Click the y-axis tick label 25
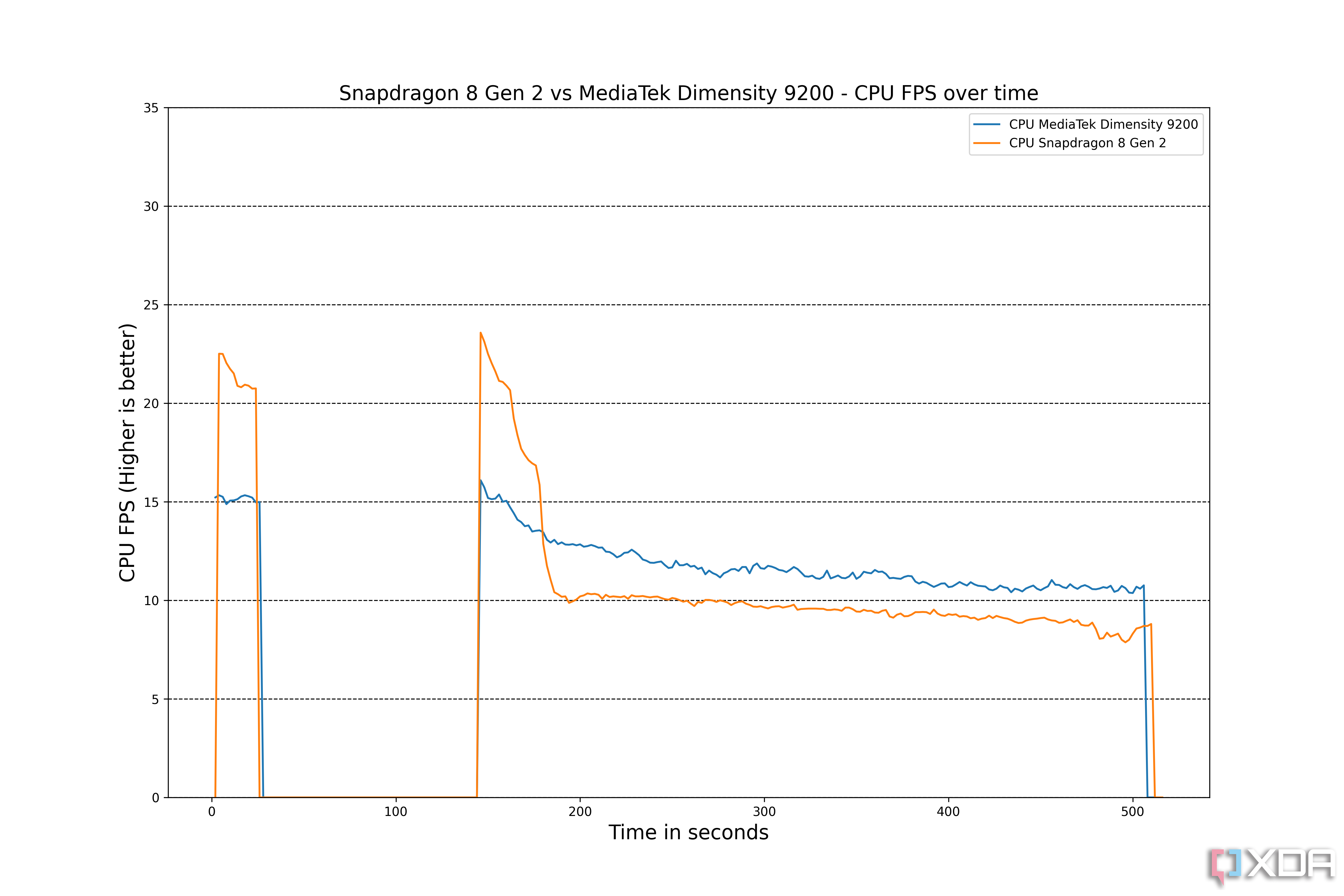1344x896 pixels. pos(151,305)
